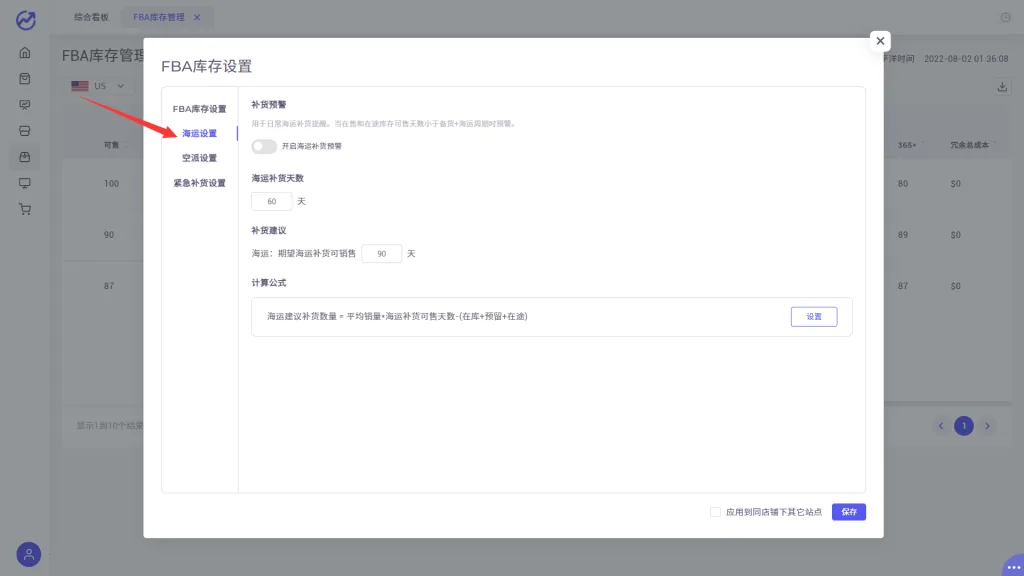Image resolution: width=1024 pixels, height=576 pixels.
Task: Click the 冗余总成本 column header
Action: pos(969,145)
